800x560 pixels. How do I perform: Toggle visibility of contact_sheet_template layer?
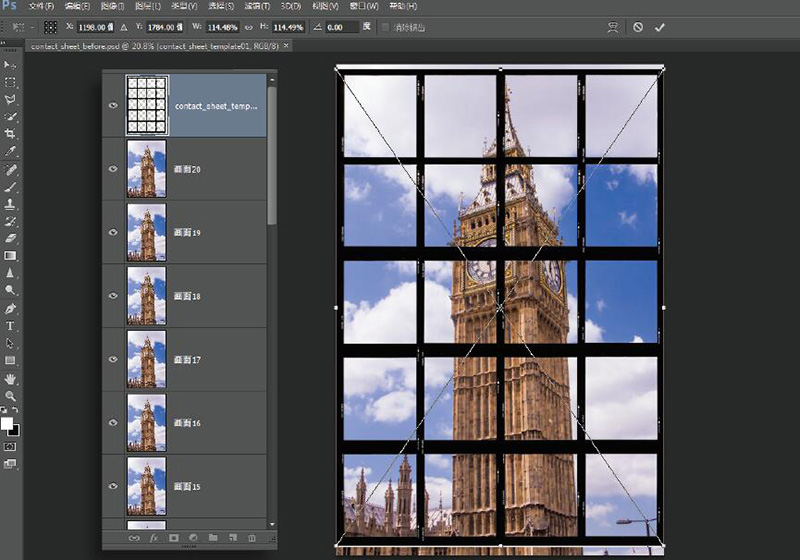click(113, 104)
